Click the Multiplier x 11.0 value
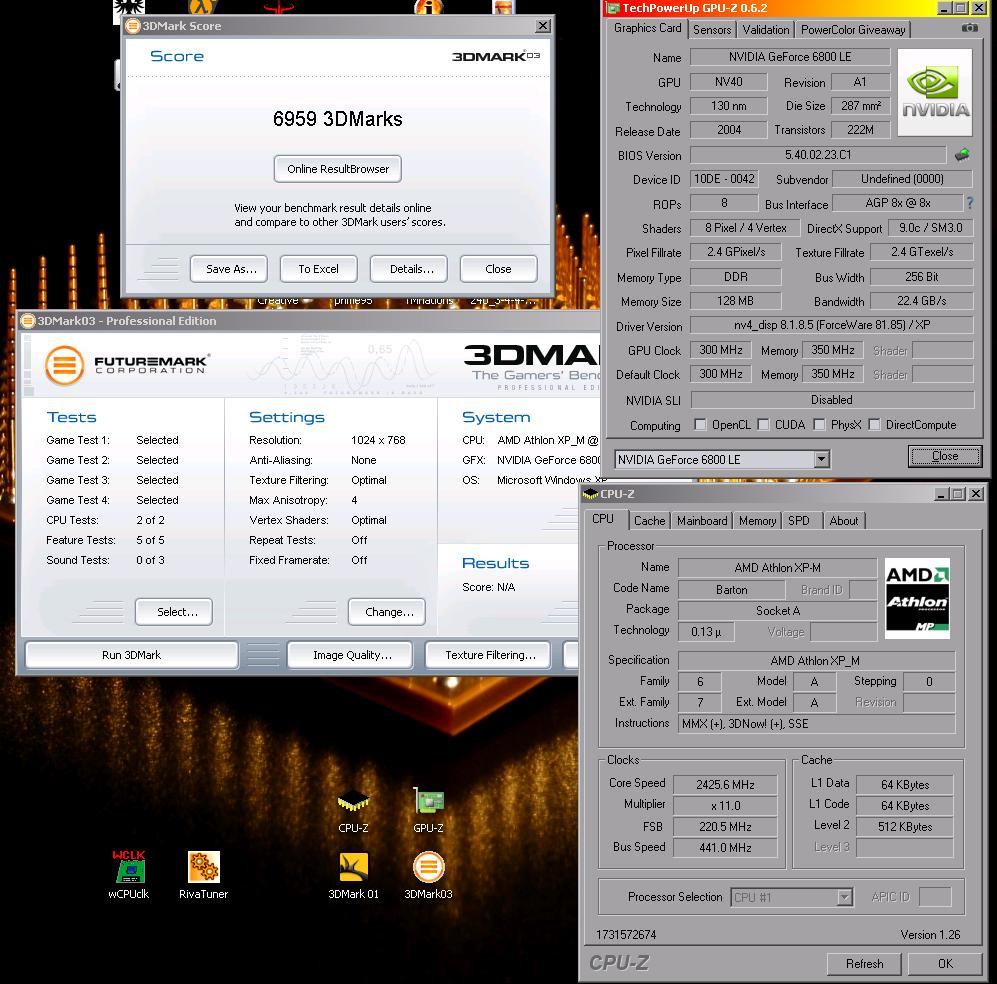Screen dimensions: 997x984 pos(725,805)
